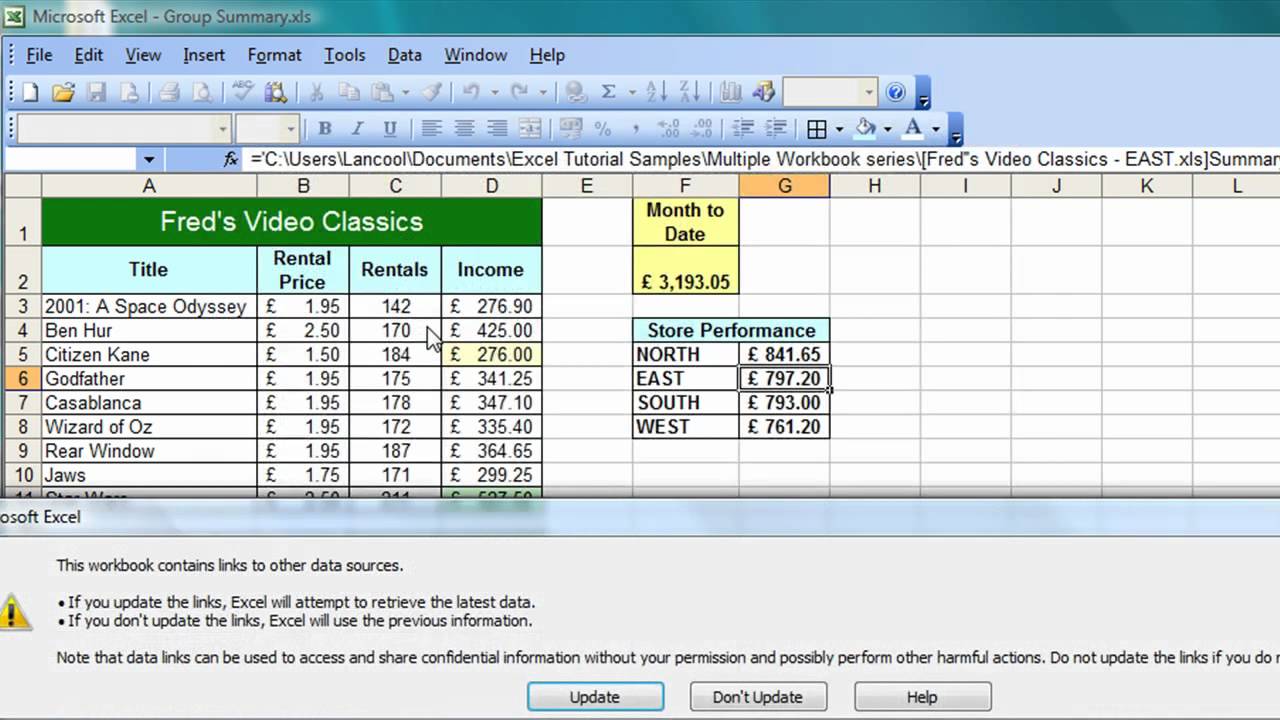1280x720 pixels.
Task: Open Print Preview
Action: [201, 93]
